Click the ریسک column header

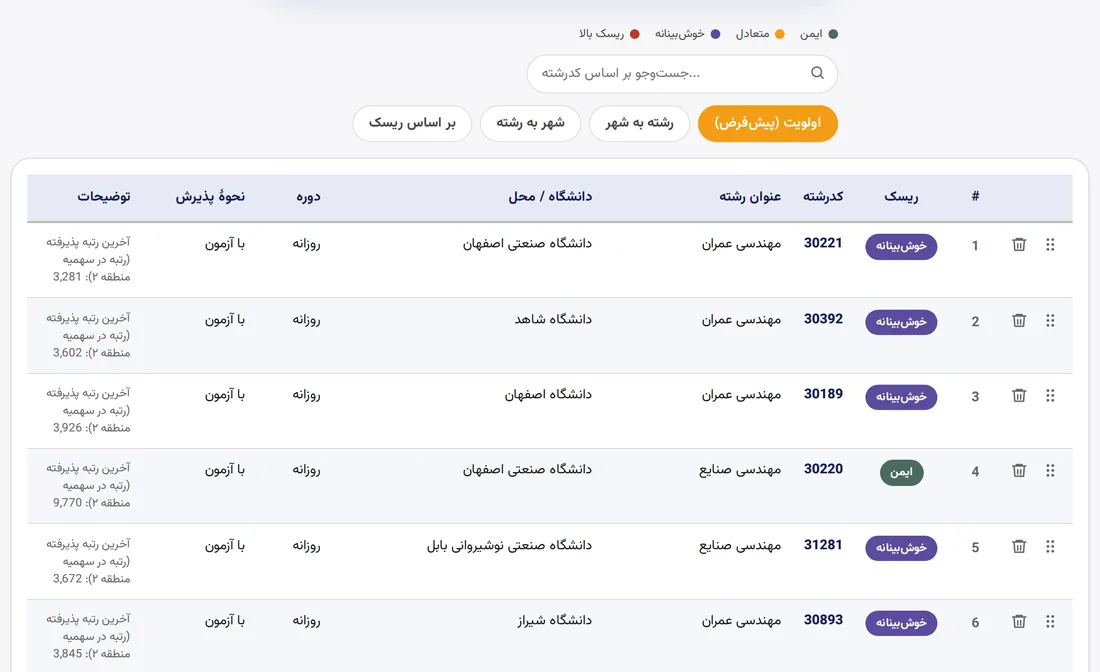coord(901,197)
